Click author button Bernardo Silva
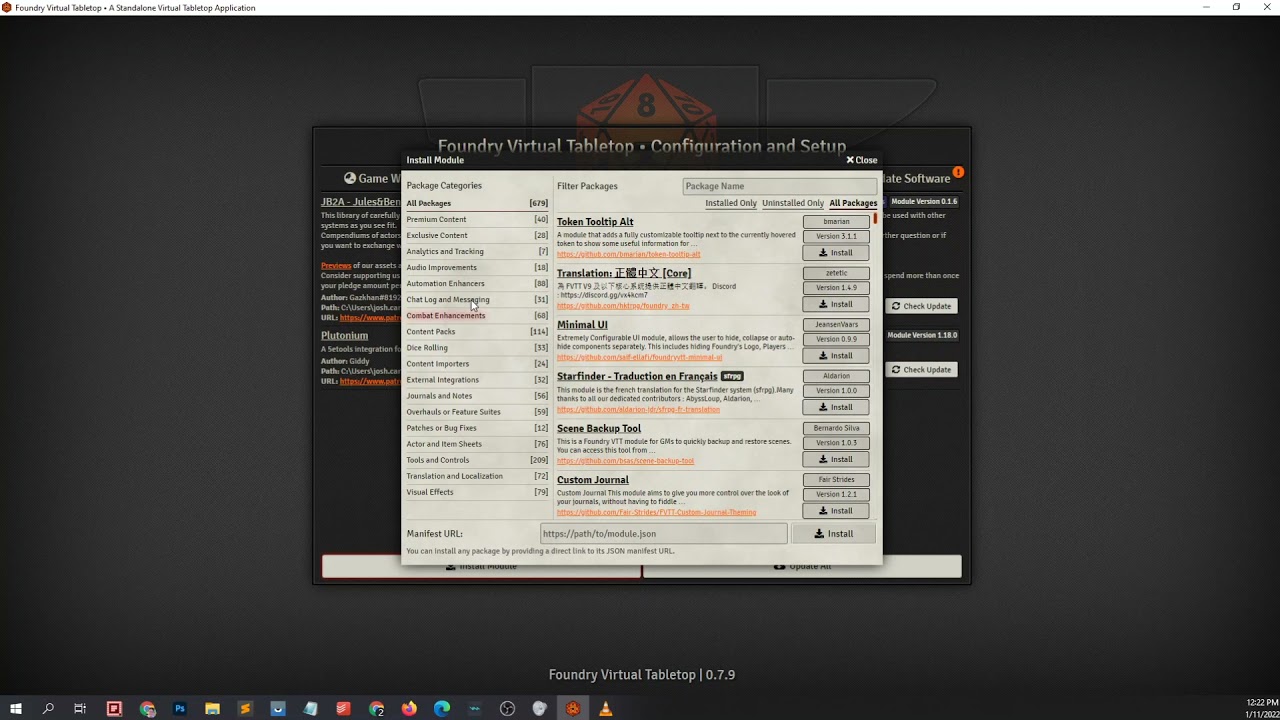The image size is (1280, 720). click(x=836, y=428)
